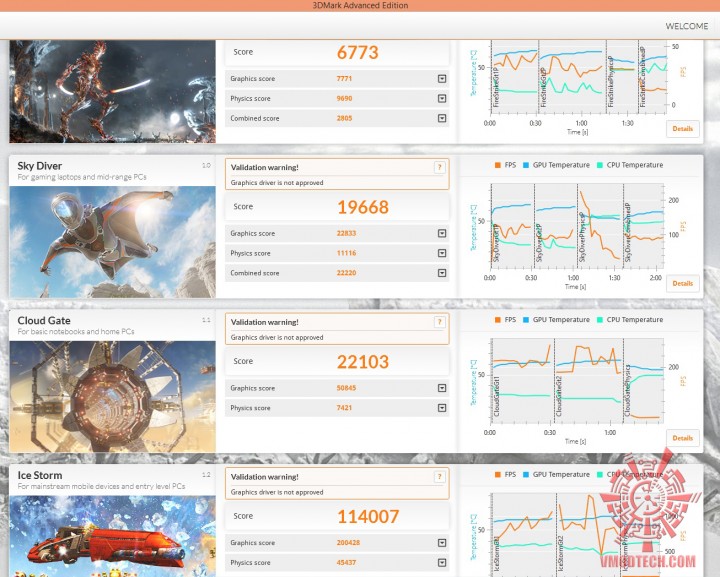
Task: Click Sky Diver 'Graphics driver is not approved' text
Action: 277,183
